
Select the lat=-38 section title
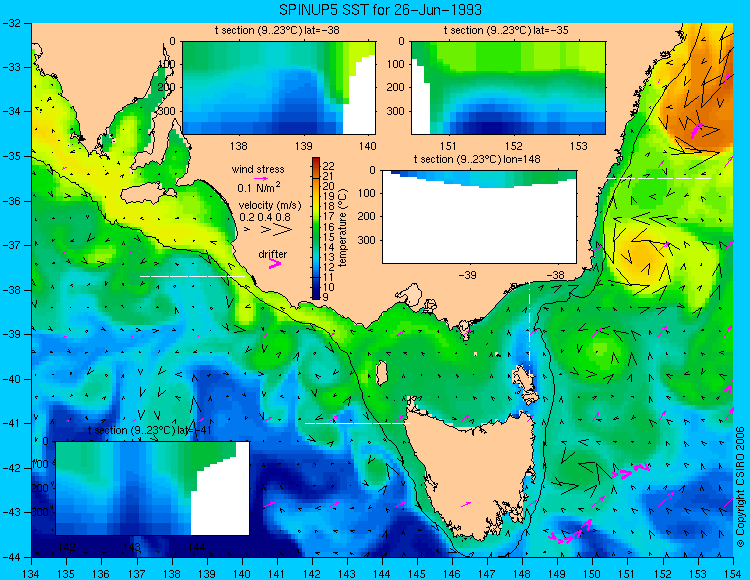pos(277,30)
